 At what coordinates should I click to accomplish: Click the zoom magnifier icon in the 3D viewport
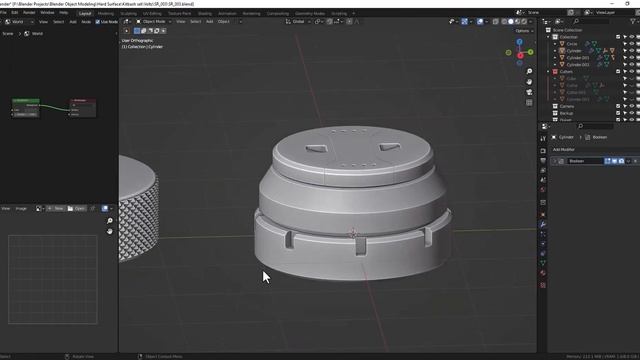click(x=529, y=71)
